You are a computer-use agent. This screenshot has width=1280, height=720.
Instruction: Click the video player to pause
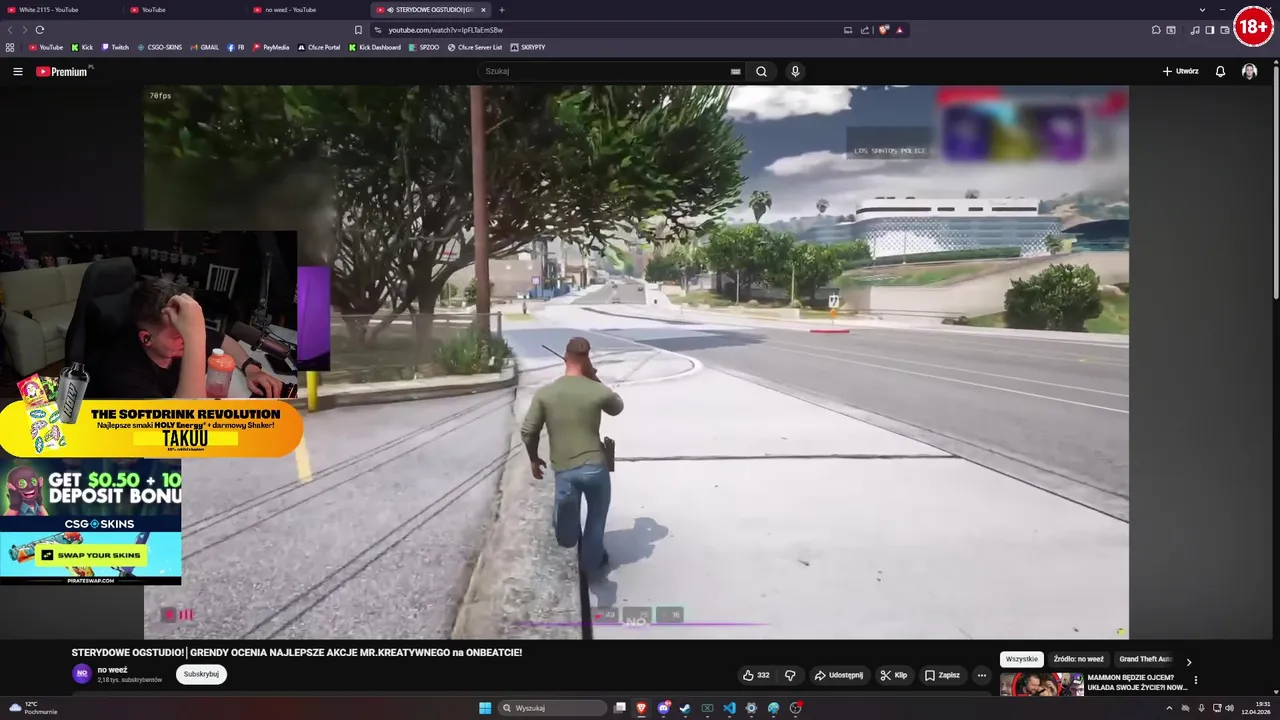(x=636, y=362)
